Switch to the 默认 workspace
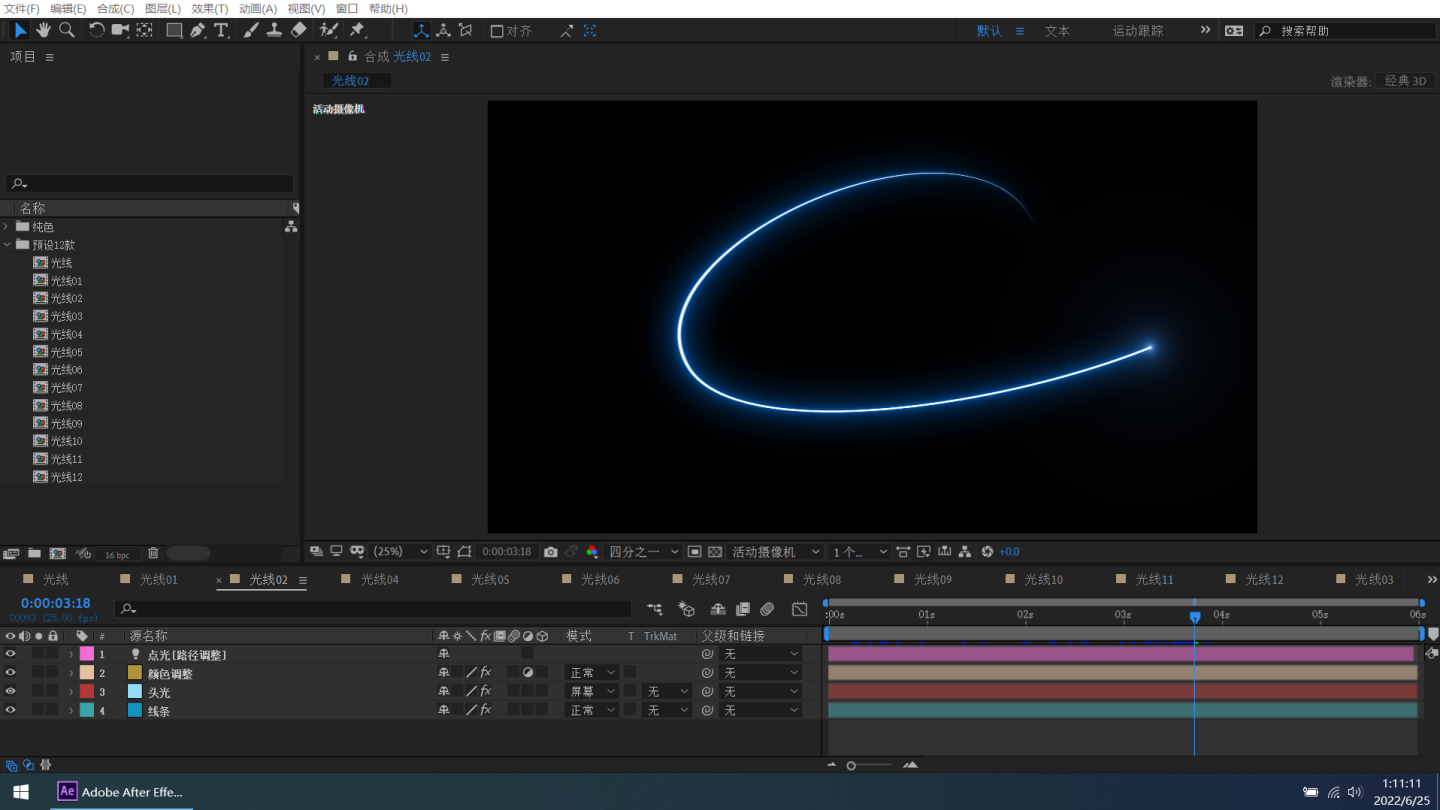 tap(989, 31)
